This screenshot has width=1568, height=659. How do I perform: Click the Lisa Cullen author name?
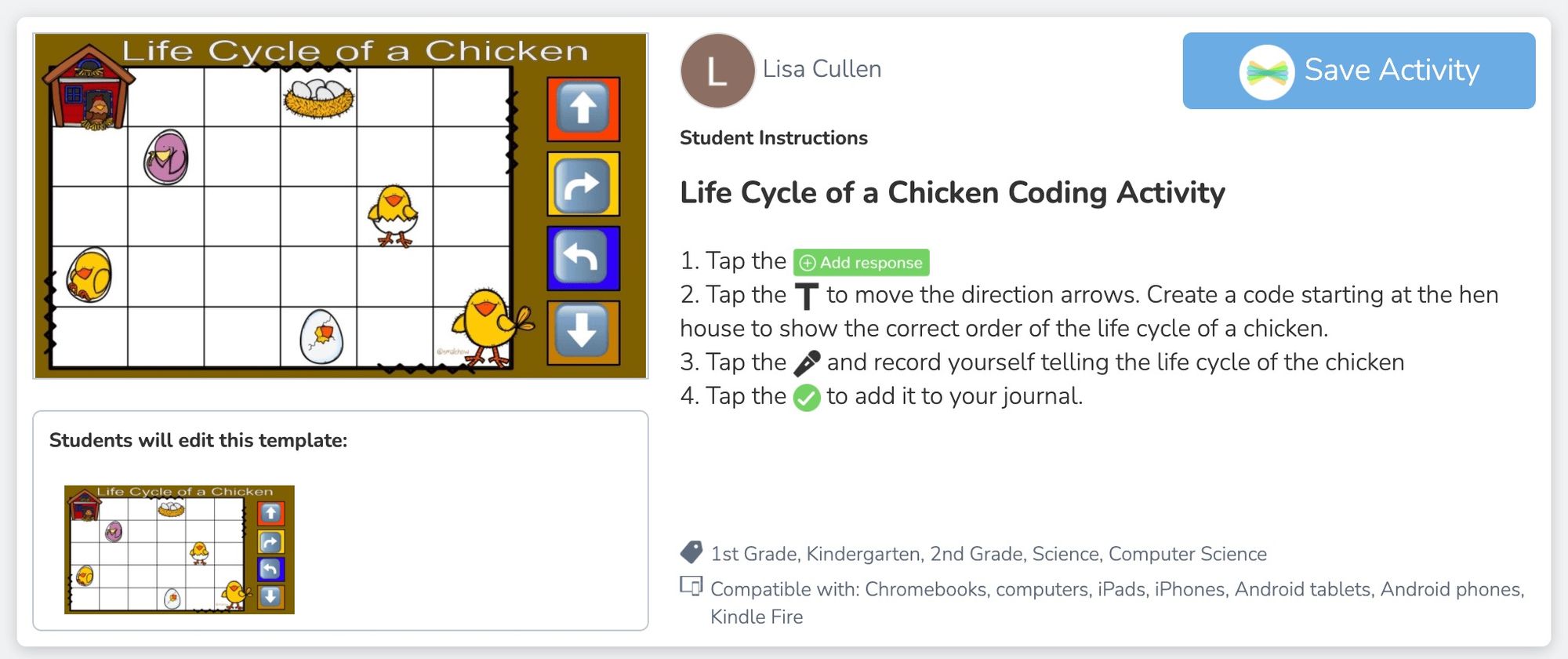(x=822, y=69)
